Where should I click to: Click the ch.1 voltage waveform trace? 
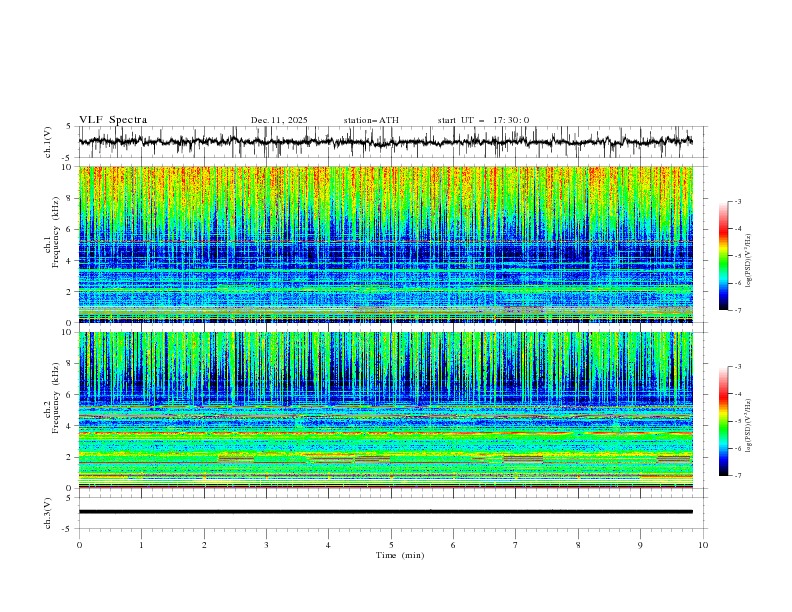[x=385, y=142]
